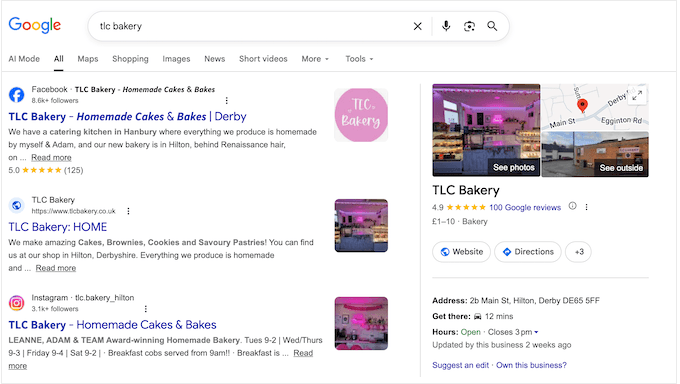Expand the More dropdown
The image size is (680, 384).
315,59
